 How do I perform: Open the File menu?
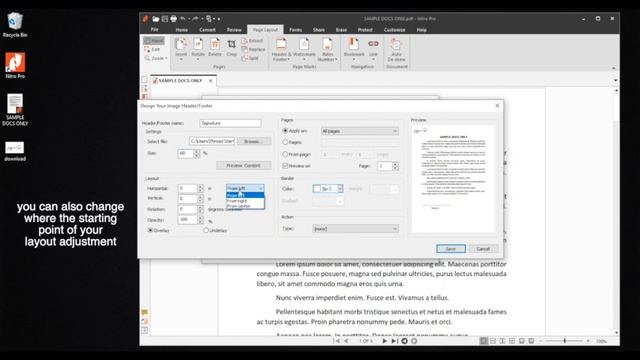[154, 29]
